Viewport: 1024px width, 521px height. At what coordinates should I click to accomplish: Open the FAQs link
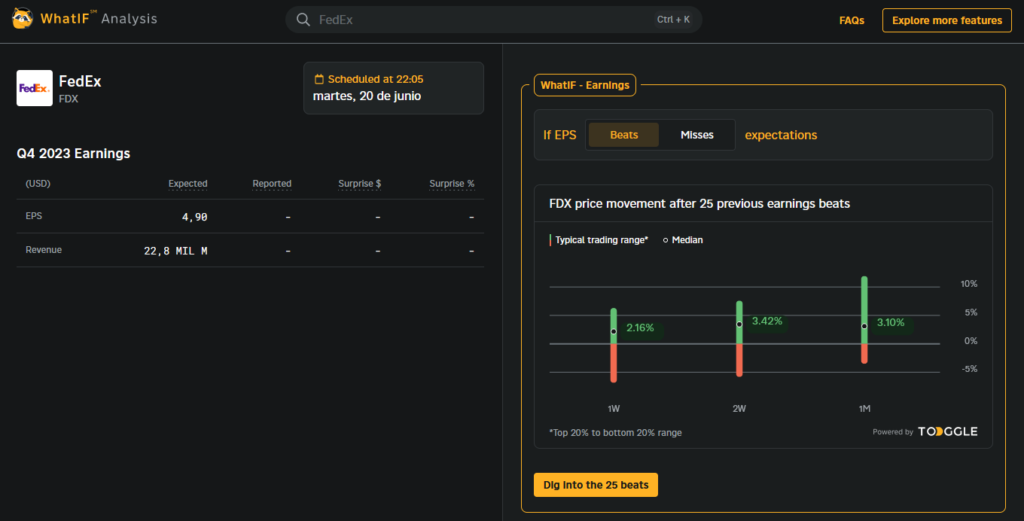[852, 21]
